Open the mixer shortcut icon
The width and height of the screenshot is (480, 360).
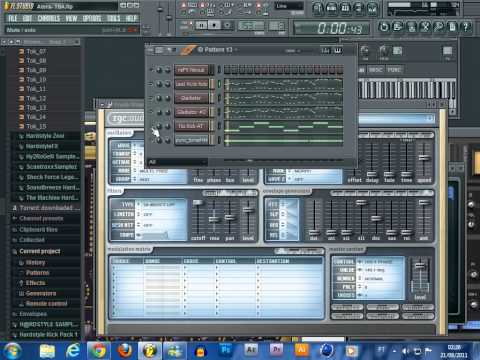coord(372,8)
